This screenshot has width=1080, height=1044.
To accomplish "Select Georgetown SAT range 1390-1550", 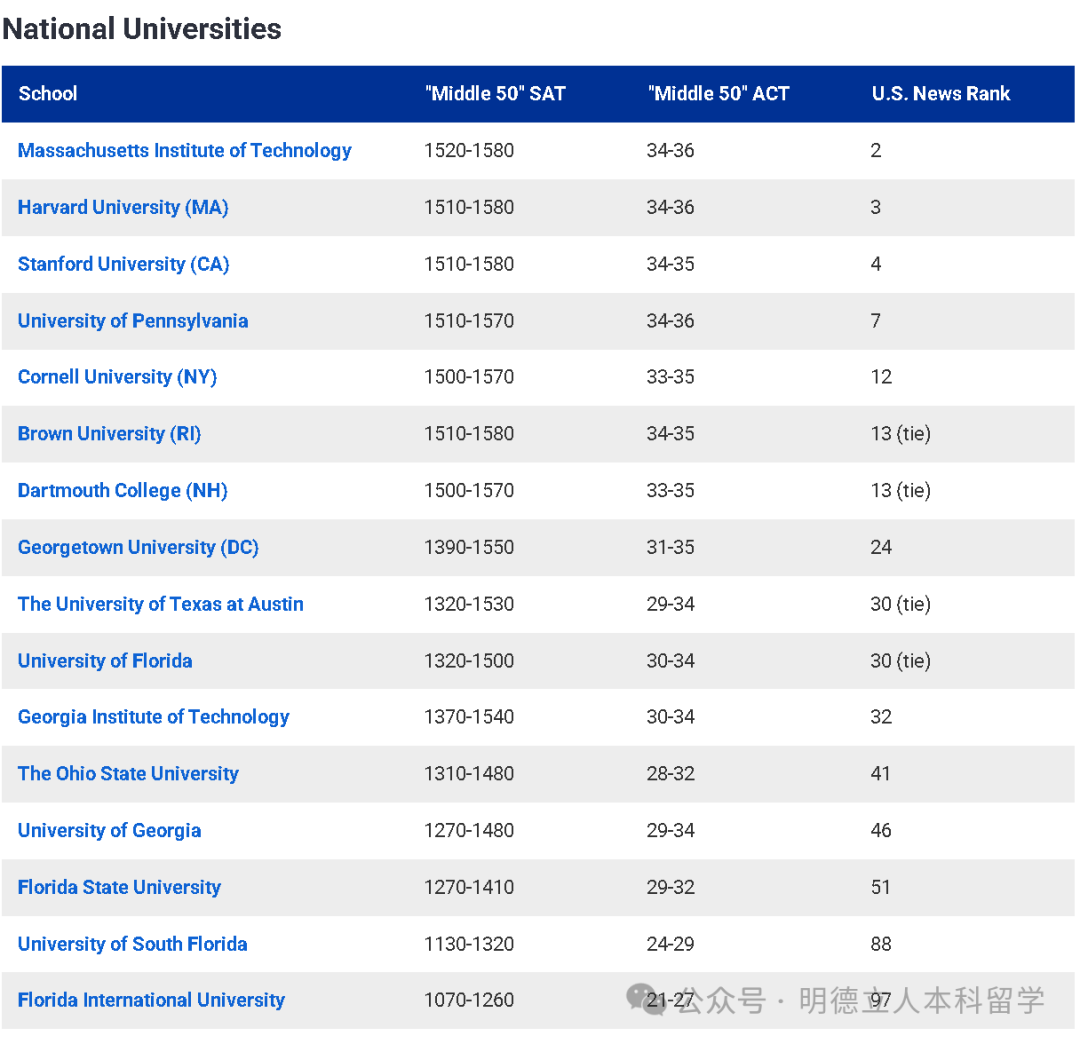I will [469, 547].
